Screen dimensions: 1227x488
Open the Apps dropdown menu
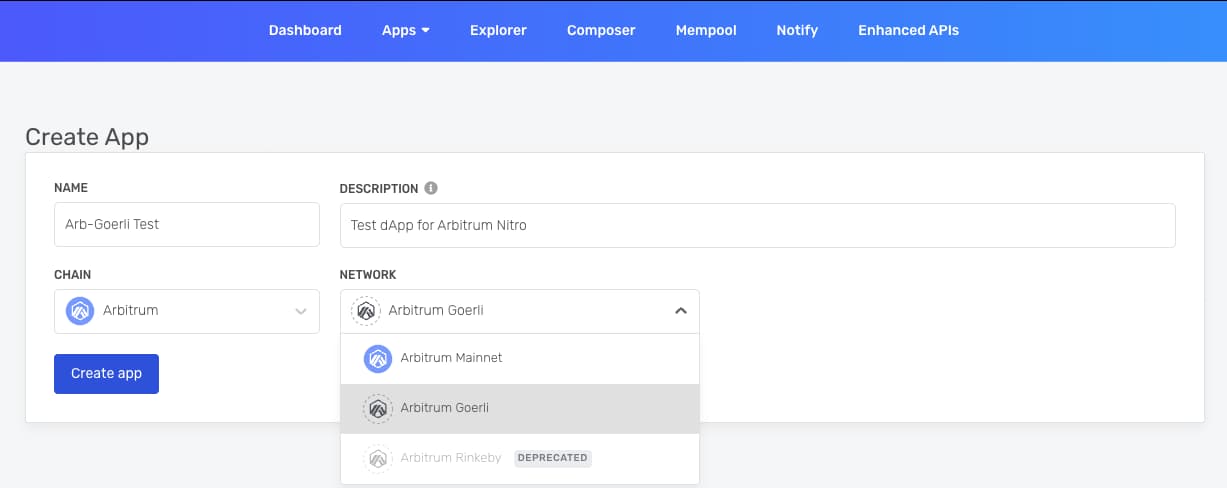click(405, 30)
